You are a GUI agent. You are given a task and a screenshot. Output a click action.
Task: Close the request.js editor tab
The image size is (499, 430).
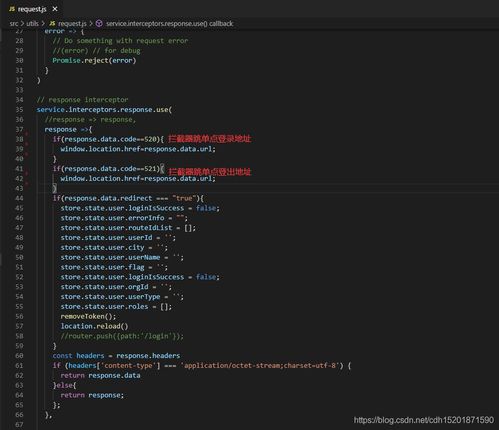click(55, 9)
